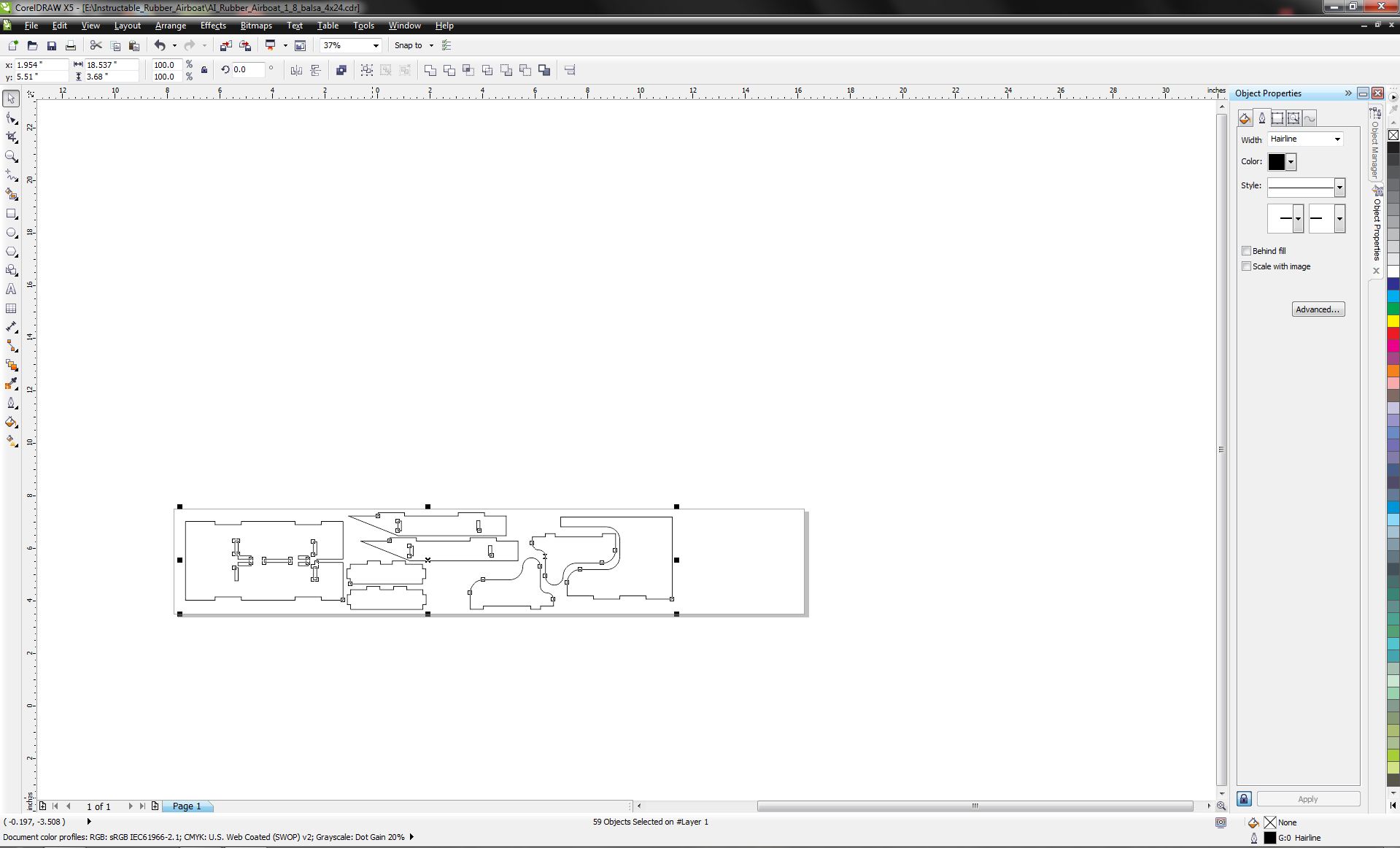Expand the application launcher dropdown arrow
Viewport: 1400px width, 848px height.
285,45
